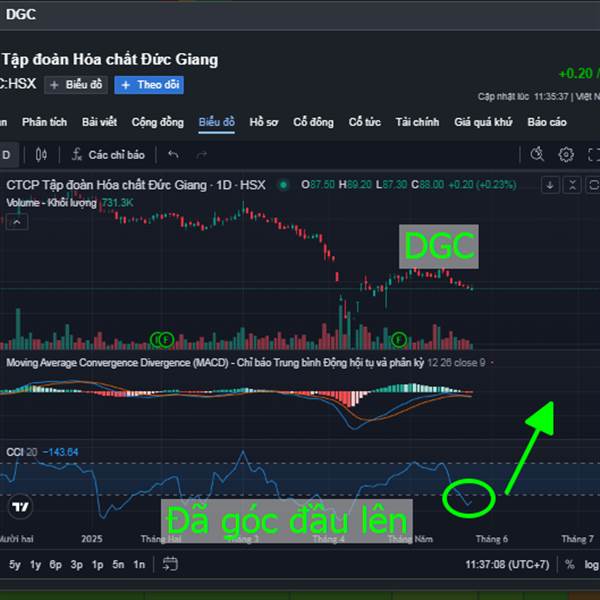Open the go-to-date calendar icon
The image size is (600, 600).
pyautogui.click(x=170, y=564)
